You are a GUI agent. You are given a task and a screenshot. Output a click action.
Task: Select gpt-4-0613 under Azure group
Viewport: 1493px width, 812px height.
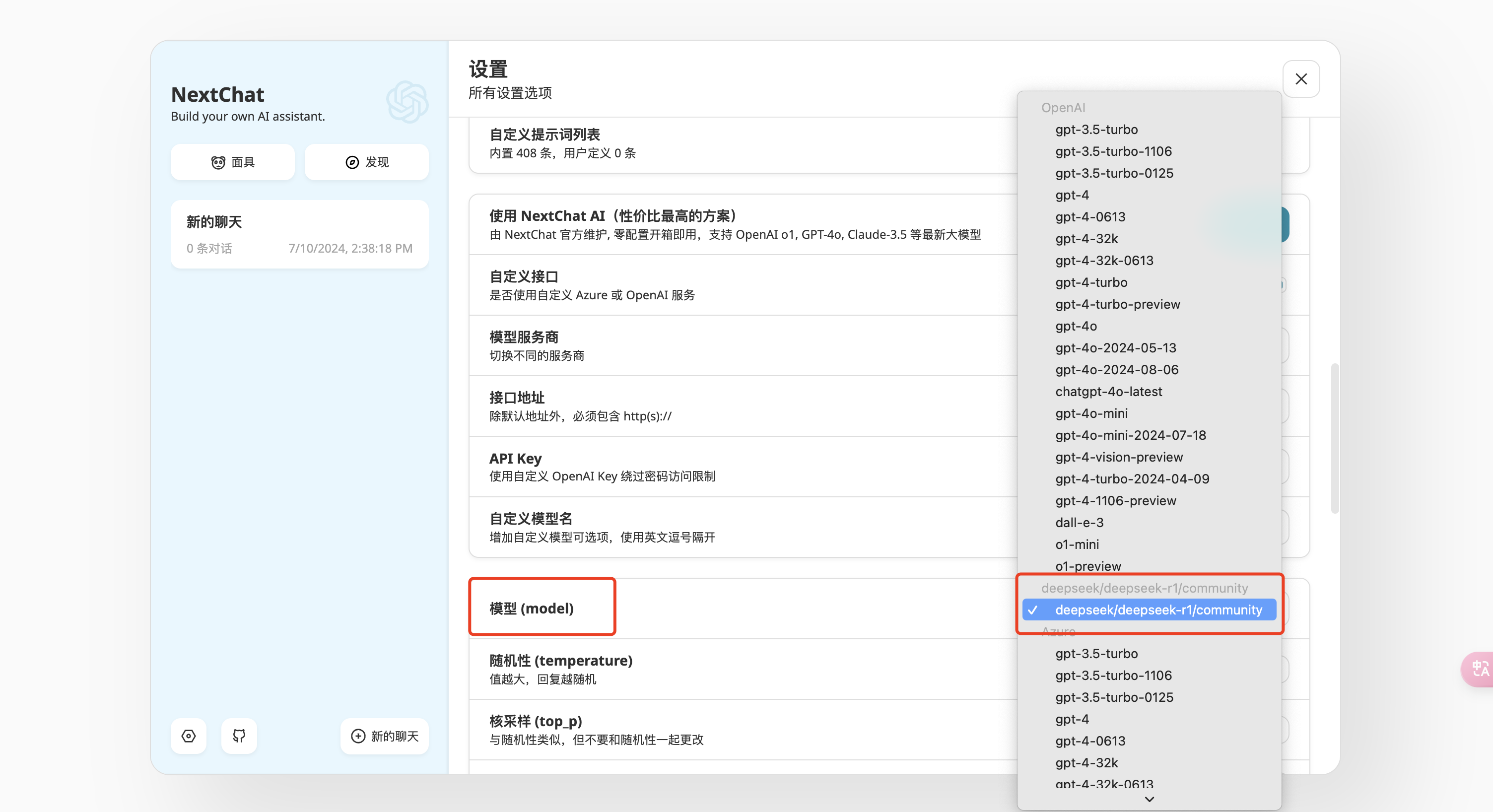point(1150,741)
